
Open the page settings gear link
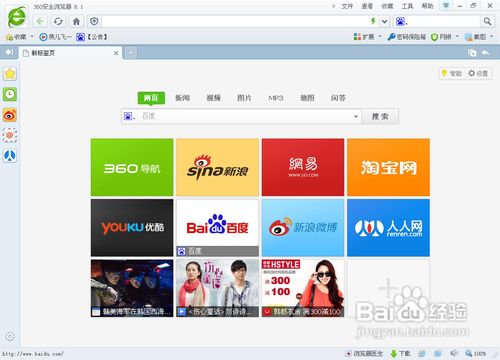click(x=478, y=73)
